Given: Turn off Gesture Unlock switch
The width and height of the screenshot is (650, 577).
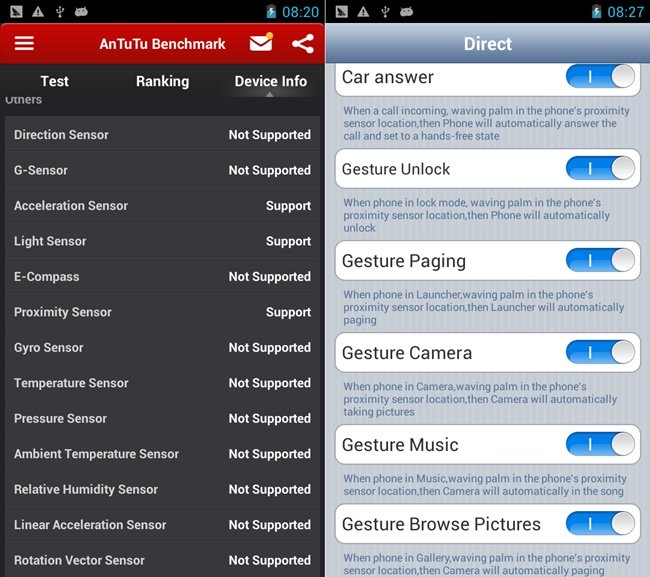Looking at the screenshot, I should click(600, 169).
